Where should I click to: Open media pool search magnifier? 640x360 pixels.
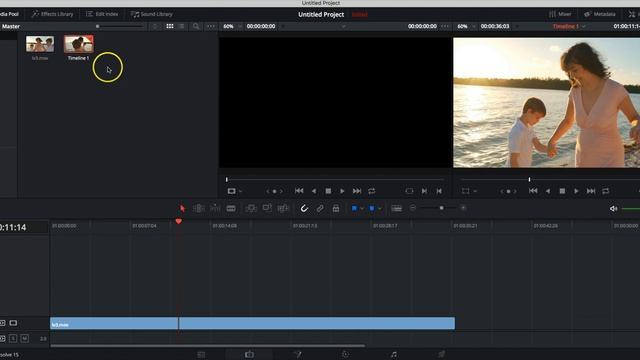(x=196, y=26)
